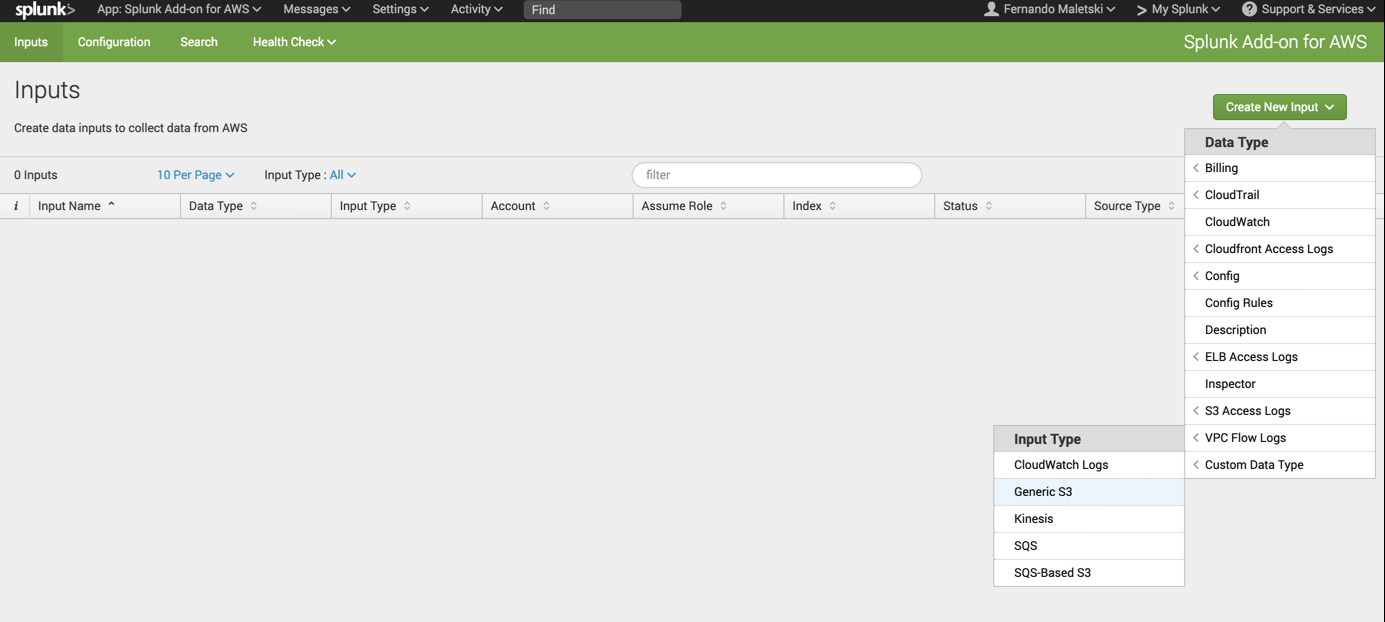This screenshot has width=1385, height=622.
Task: Click the info 'i' column header icon
Action: [16, 206]
